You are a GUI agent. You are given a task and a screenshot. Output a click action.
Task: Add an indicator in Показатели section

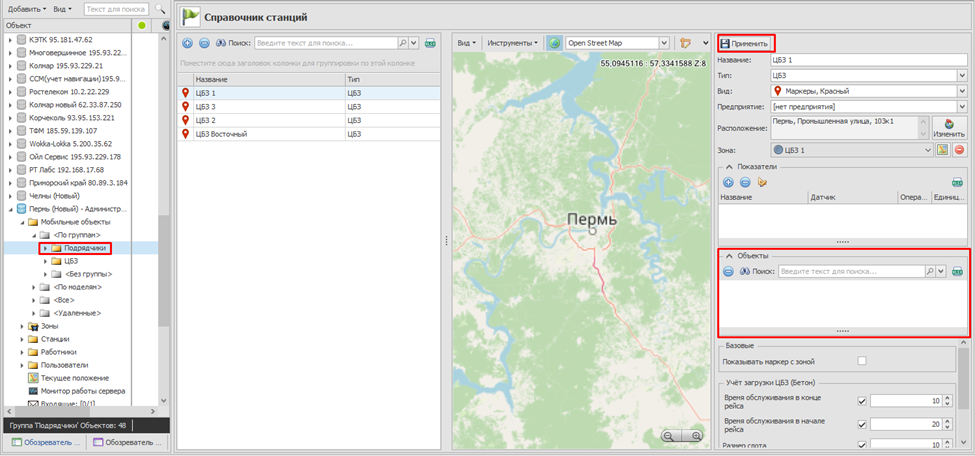(x=728, y=182)
